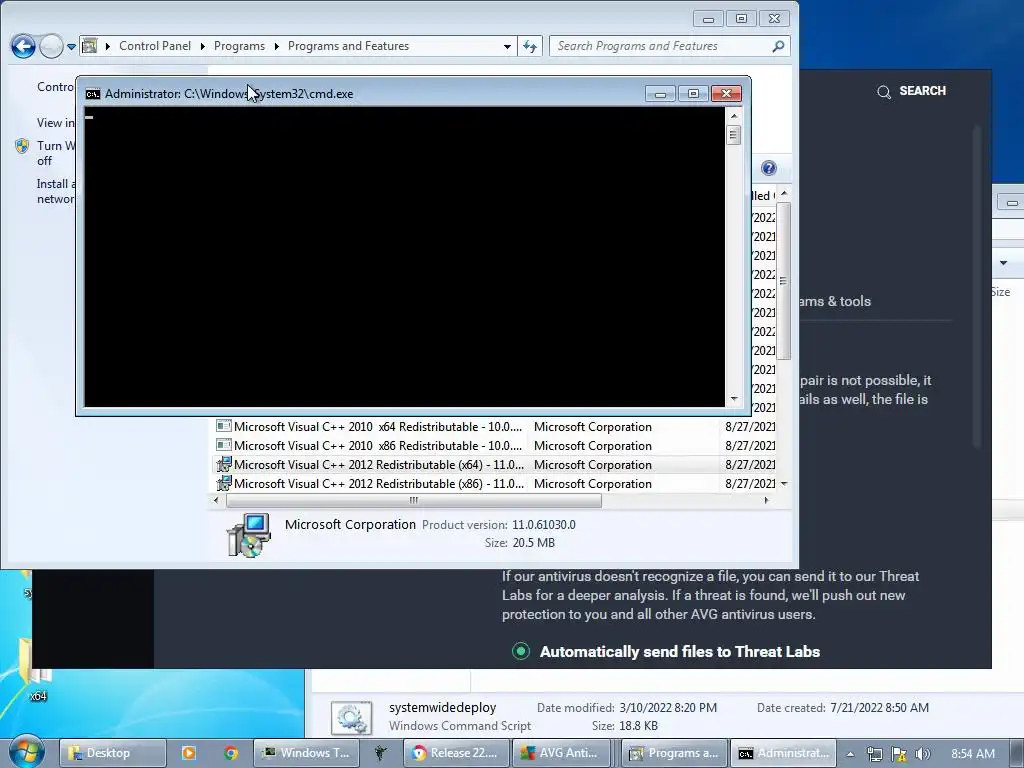Image resolution: width=1024 pixels, height=768 pixels.
Task: Click the systemwidedeploy file icon in Explorer
Action: click(x=351, y=718)
